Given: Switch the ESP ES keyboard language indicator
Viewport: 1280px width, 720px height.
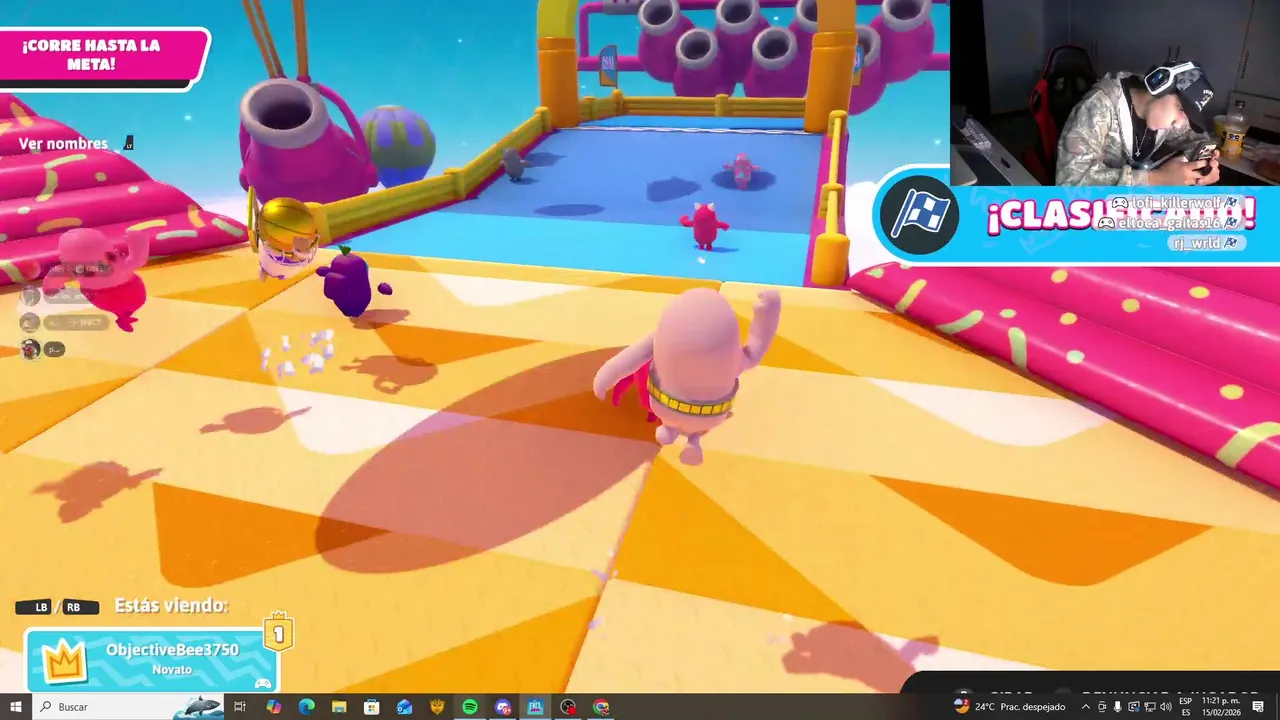Looking at the screenshot, I should pyautogui.click(x=1186, y=707).
